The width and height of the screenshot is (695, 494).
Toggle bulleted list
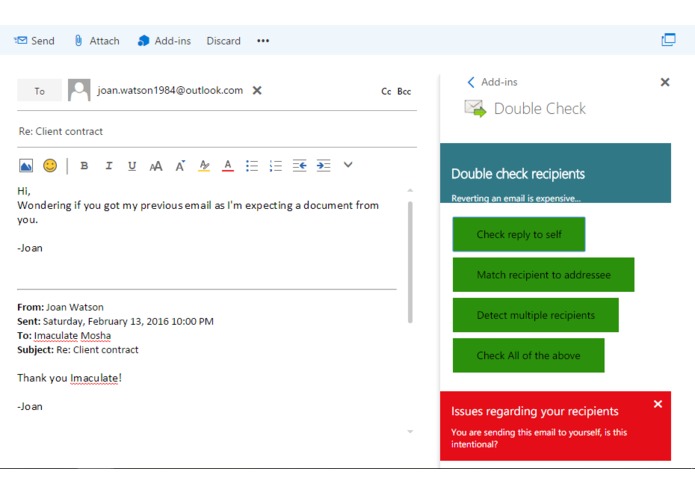point(252,166)
